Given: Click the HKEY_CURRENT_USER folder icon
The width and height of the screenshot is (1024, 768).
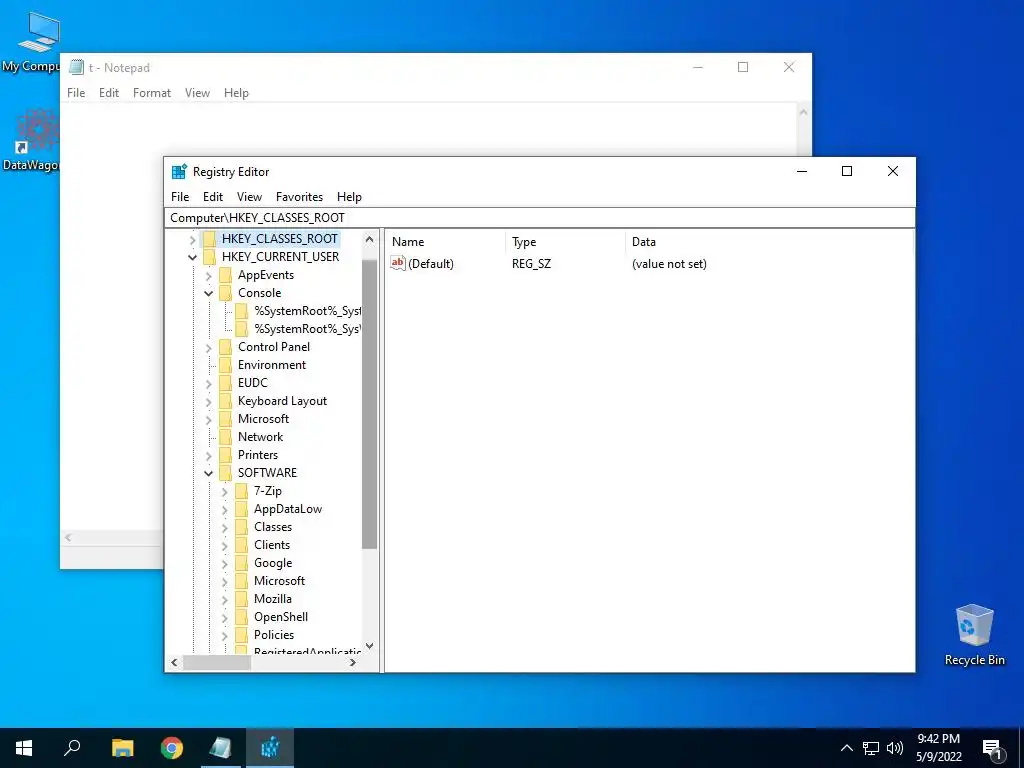Looking at the screenshot, I should (210, 257).
